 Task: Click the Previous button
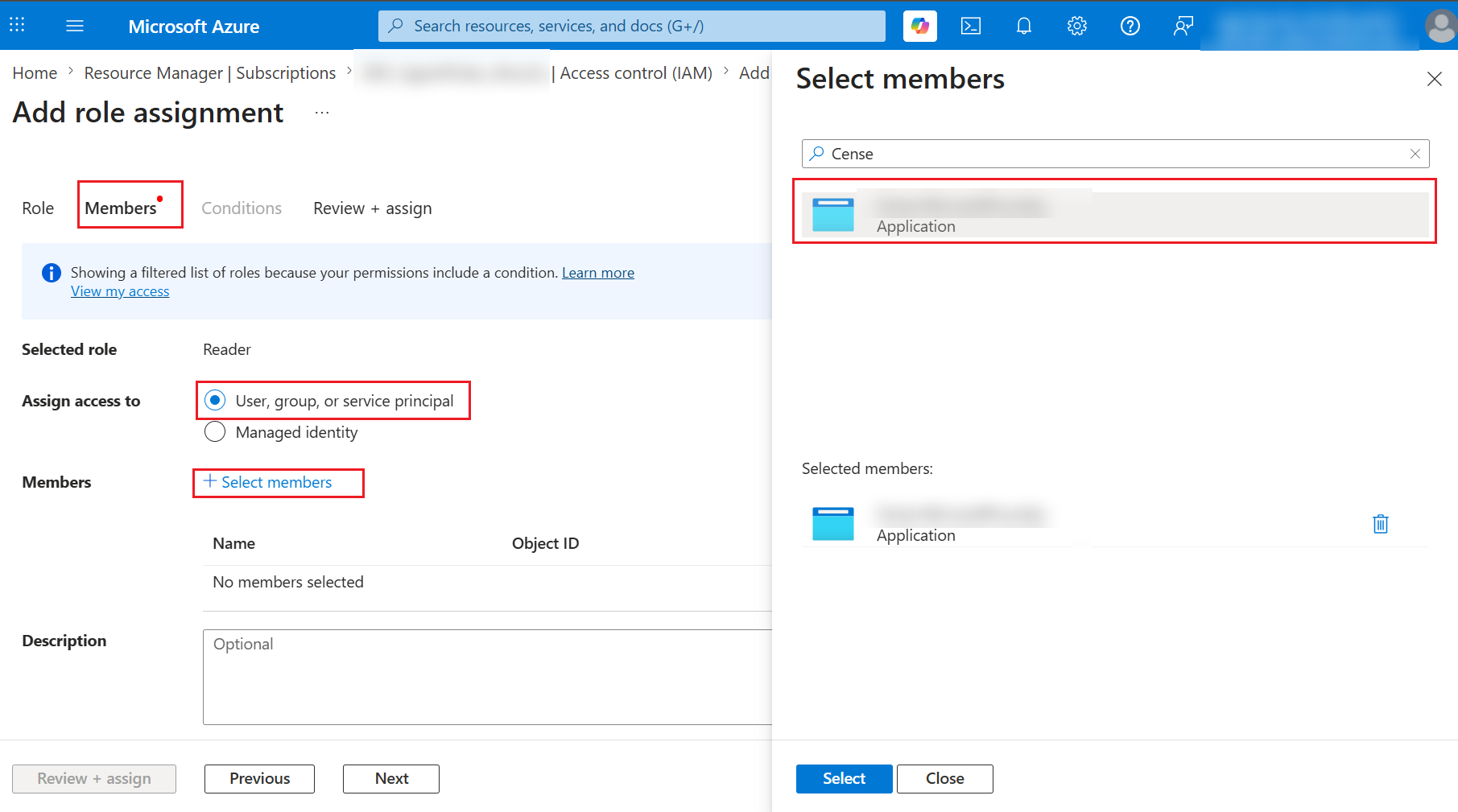[x=259, y=779]
